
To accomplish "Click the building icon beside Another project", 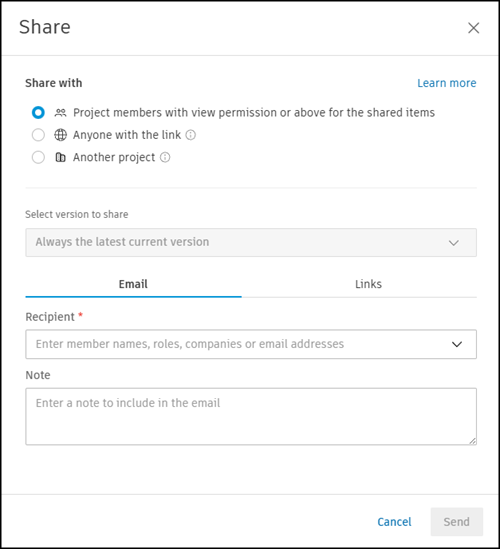I will 61,158.
